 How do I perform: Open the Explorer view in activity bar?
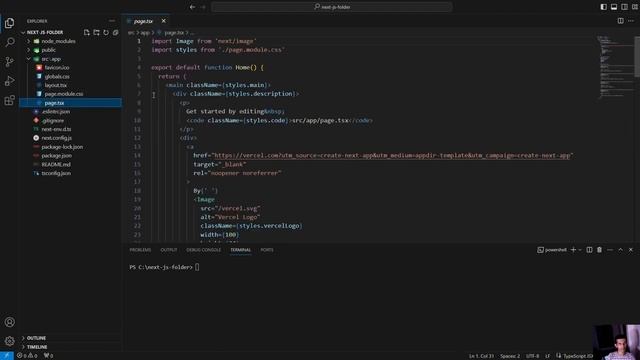pyautogui.click(x=9, y=23)
